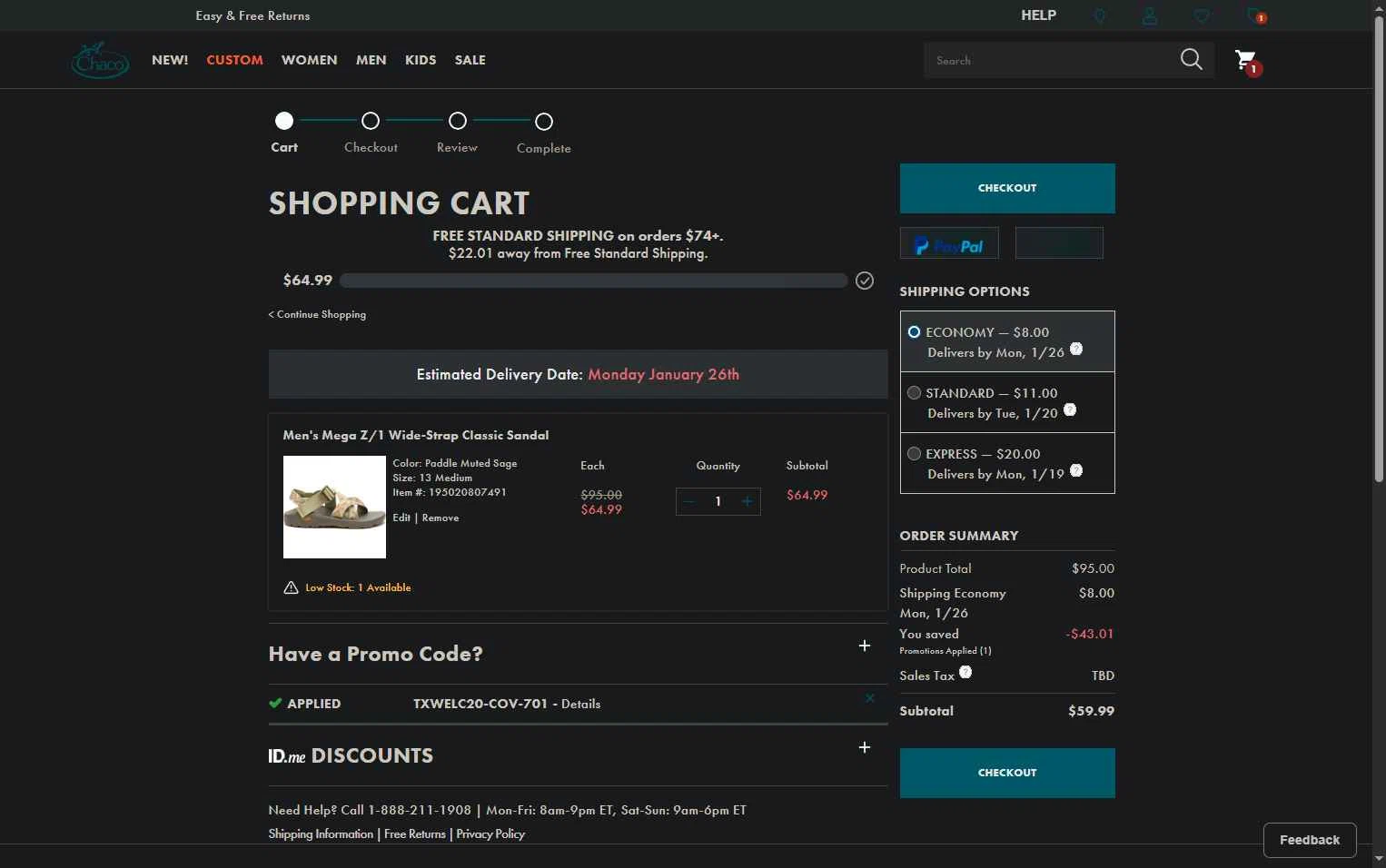The image size is (1386, 868).
Task: Remove the applied promo code with X
Action: pyautogui.click(x=870, y=698)
